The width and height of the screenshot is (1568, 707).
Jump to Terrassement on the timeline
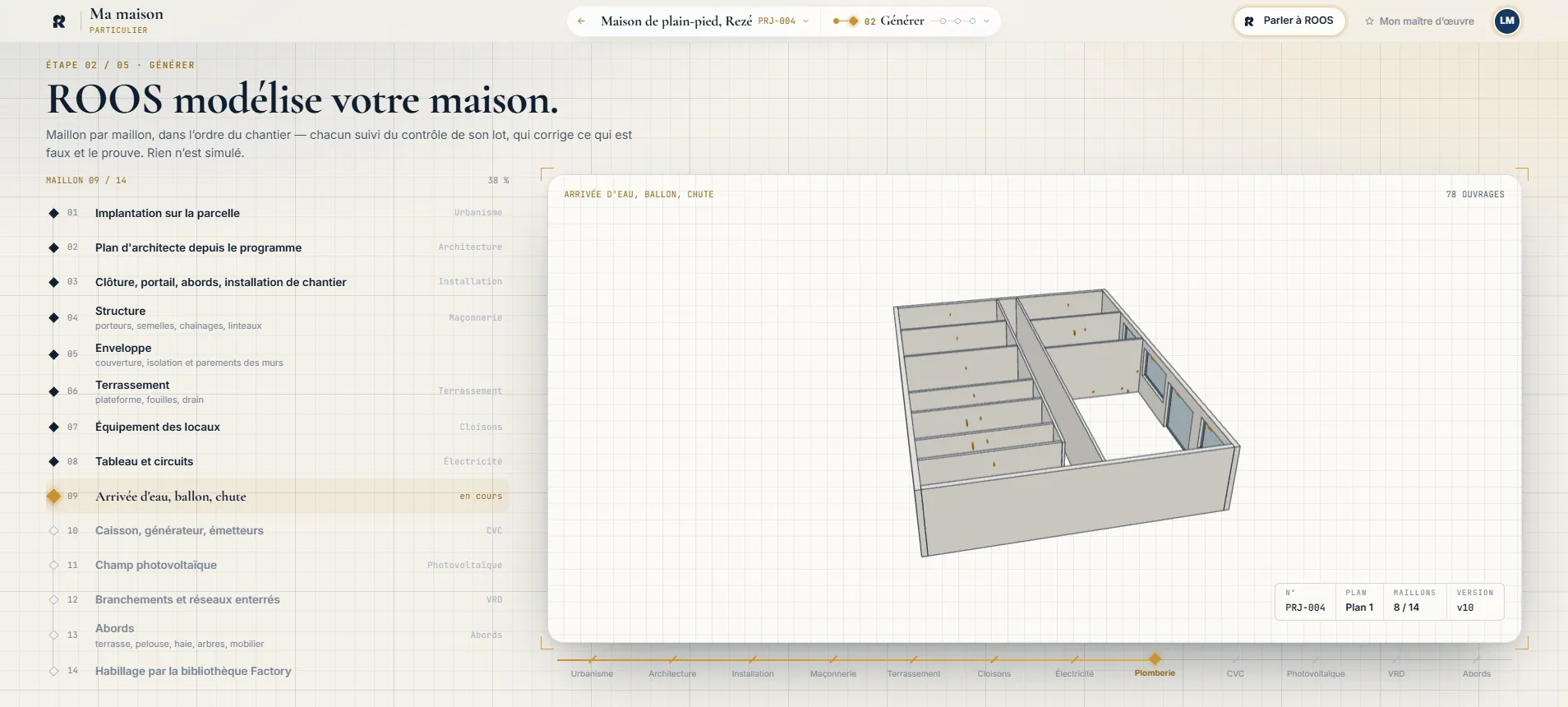[x=914, y=667]
